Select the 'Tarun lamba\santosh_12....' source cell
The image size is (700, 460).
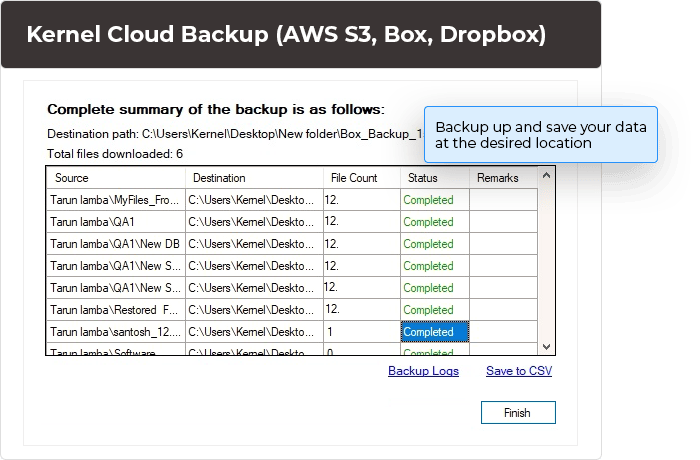[x=116, y=331]
